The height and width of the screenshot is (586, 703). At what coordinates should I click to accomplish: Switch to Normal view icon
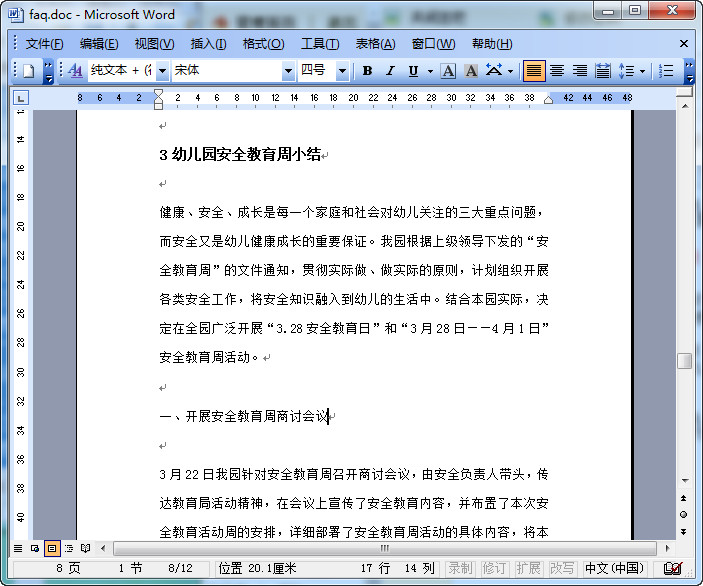click(x=18, y=548)
